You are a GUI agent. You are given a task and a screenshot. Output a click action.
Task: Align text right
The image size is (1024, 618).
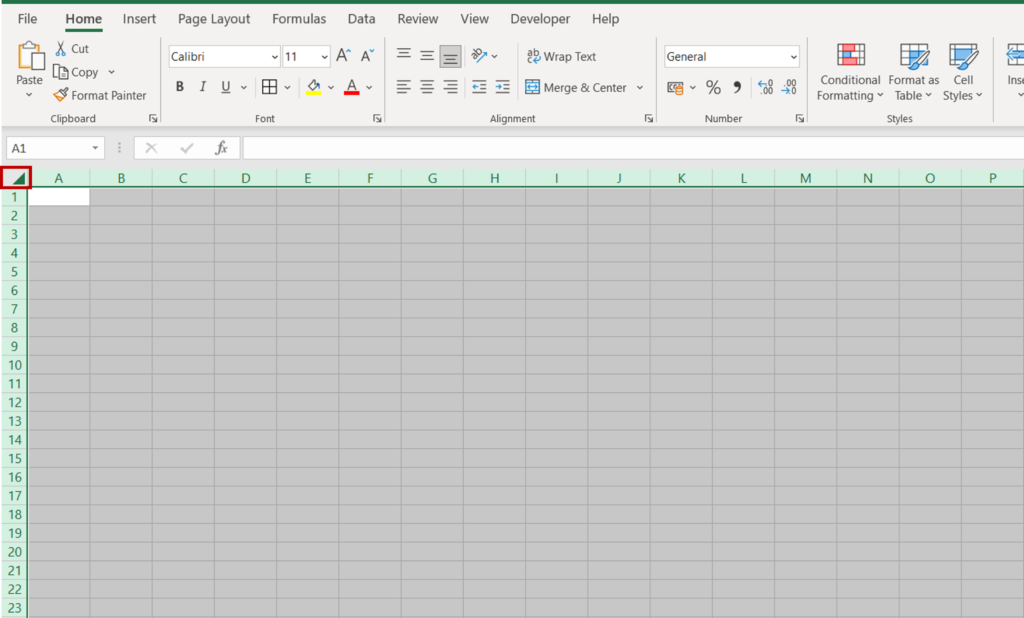(450, 87)
